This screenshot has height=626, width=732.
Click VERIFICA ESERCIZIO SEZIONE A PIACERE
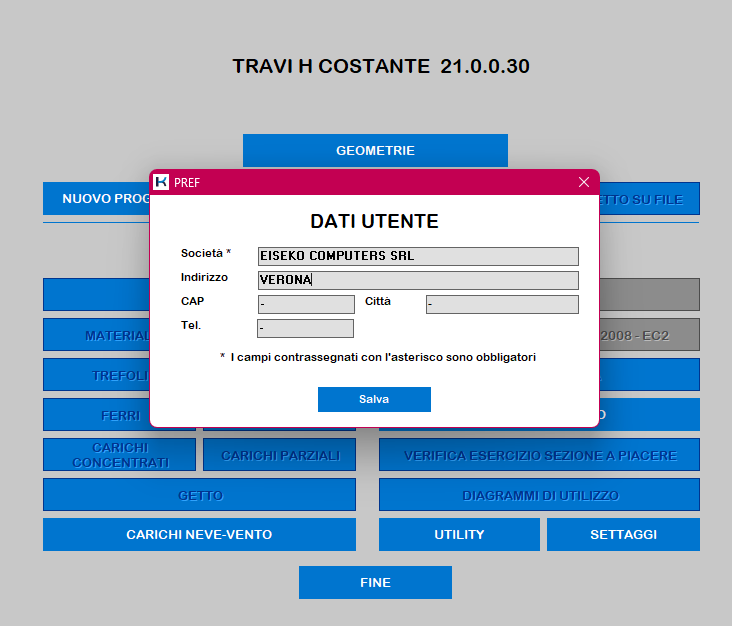(x=539, y=455)
